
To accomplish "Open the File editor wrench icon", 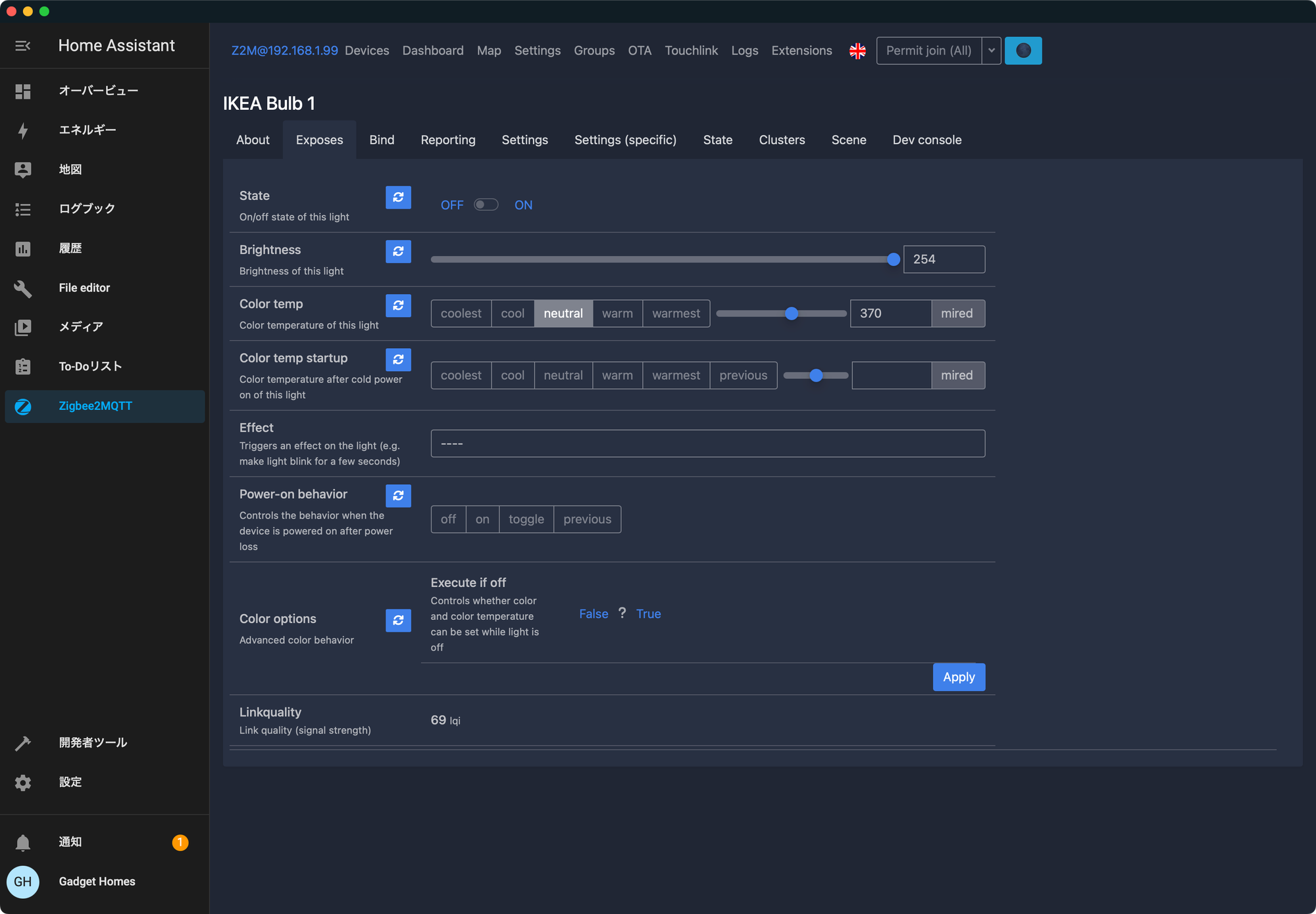I will point(23,288).
